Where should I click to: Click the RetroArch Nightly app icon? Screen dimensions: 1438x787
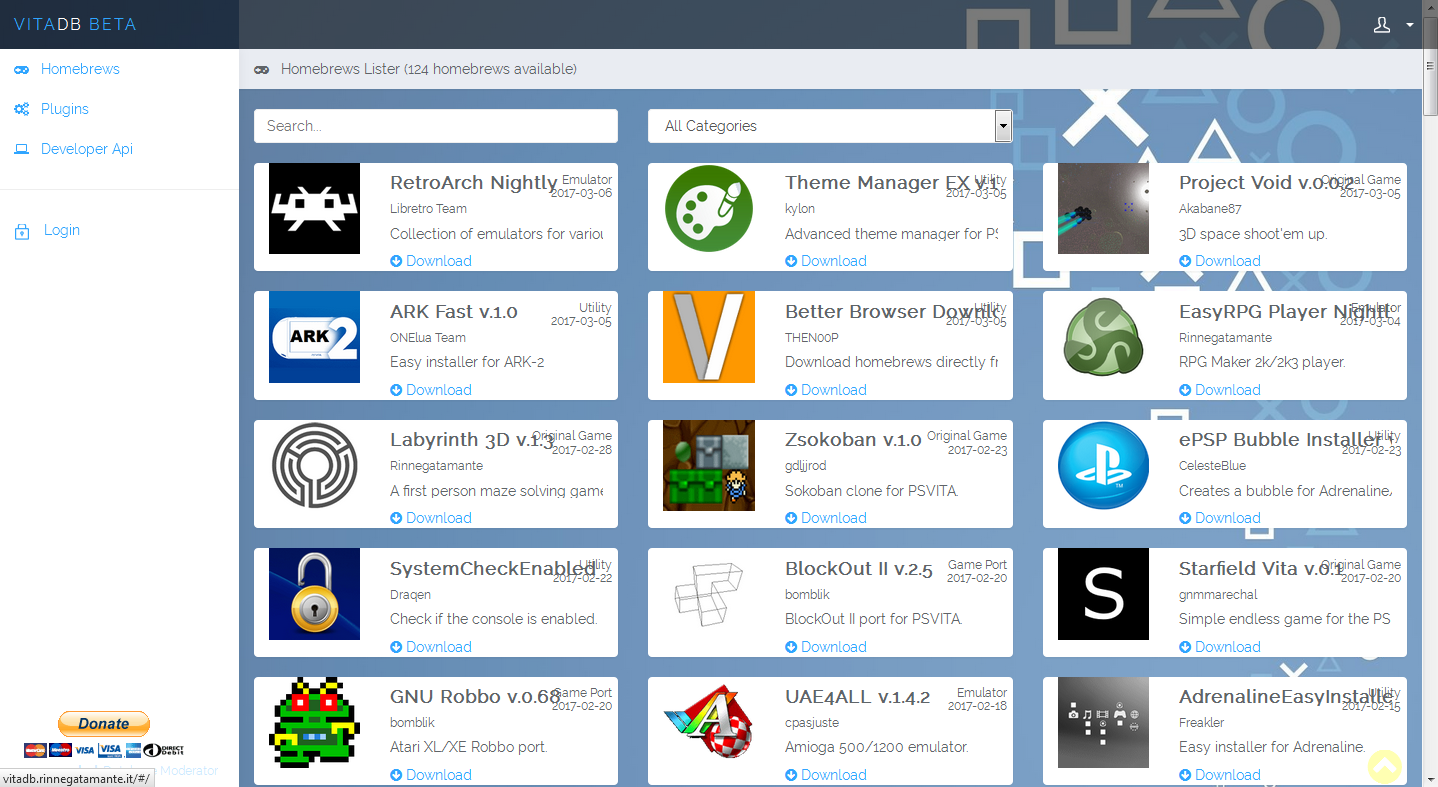(x=314, y=208)
